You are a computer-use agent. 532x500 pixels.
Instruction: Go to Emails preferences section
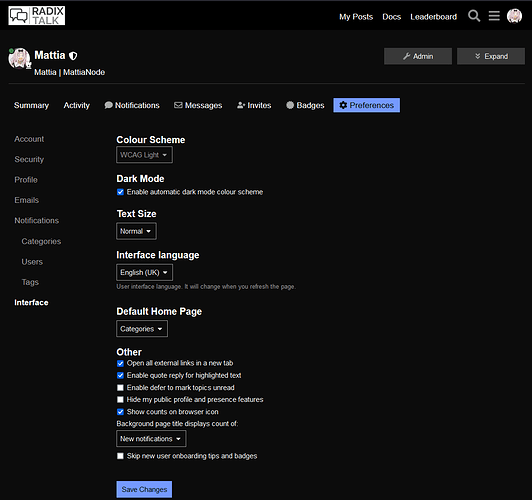pyautogui.click(x=26, y=200)
